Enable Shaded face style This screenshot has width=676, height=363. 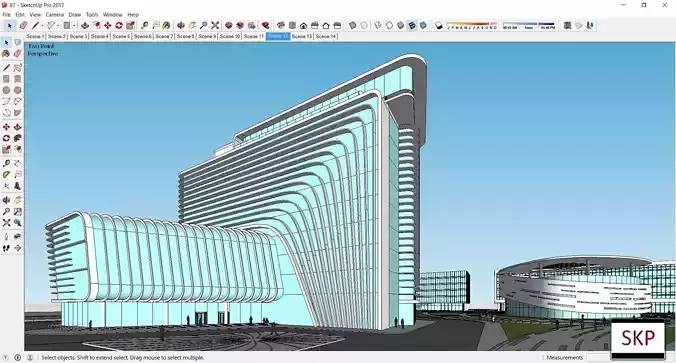click(x=401, y=25)
